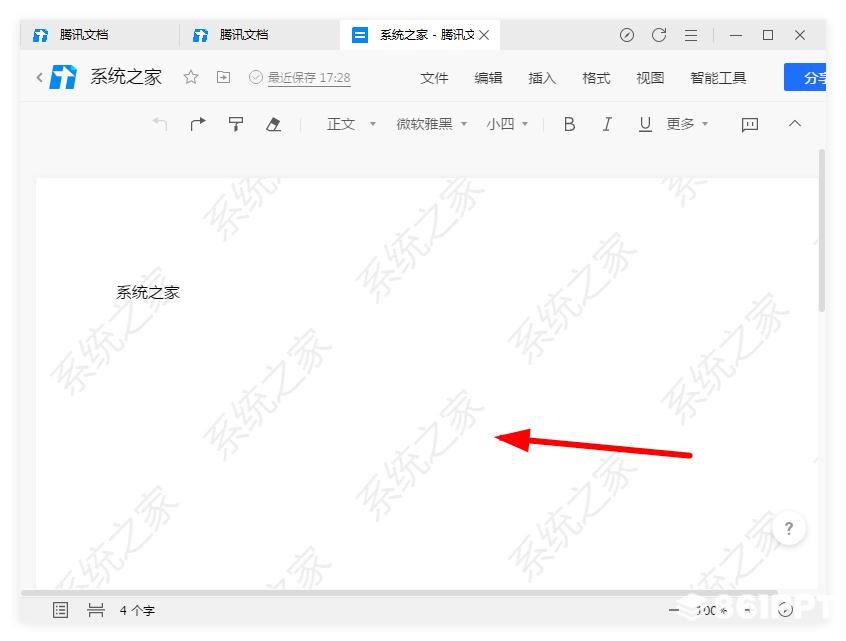Undo the last action
Viewport: 846px width, 641px height.
(160, 124)
